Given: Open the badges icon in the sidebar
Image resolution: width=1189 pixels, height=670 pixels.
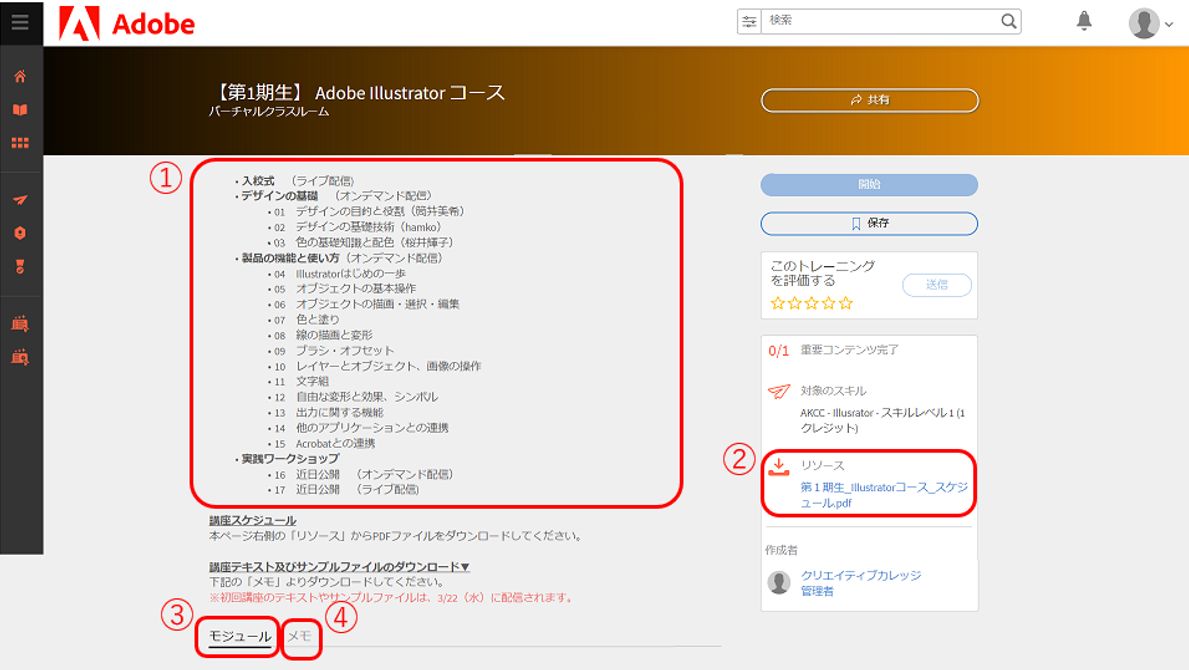Looking at the screenshot, I should click(x=22, y=231).
